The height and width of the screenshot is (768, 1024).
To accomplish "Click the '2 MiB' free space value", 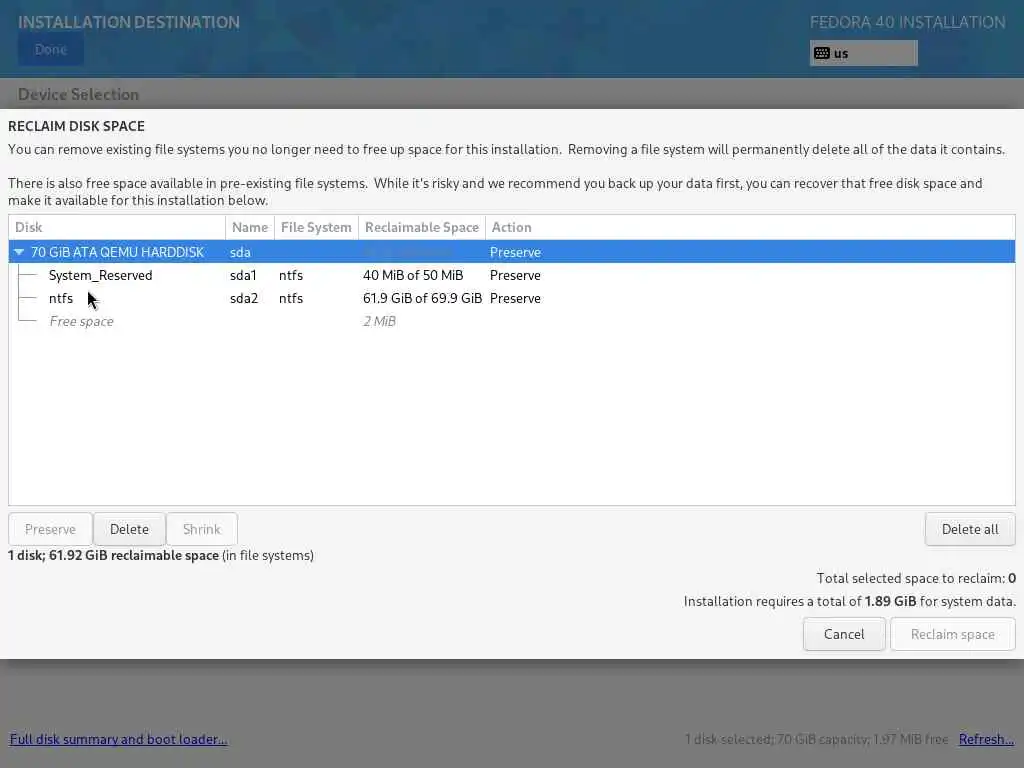I will (x=379, y=321).
